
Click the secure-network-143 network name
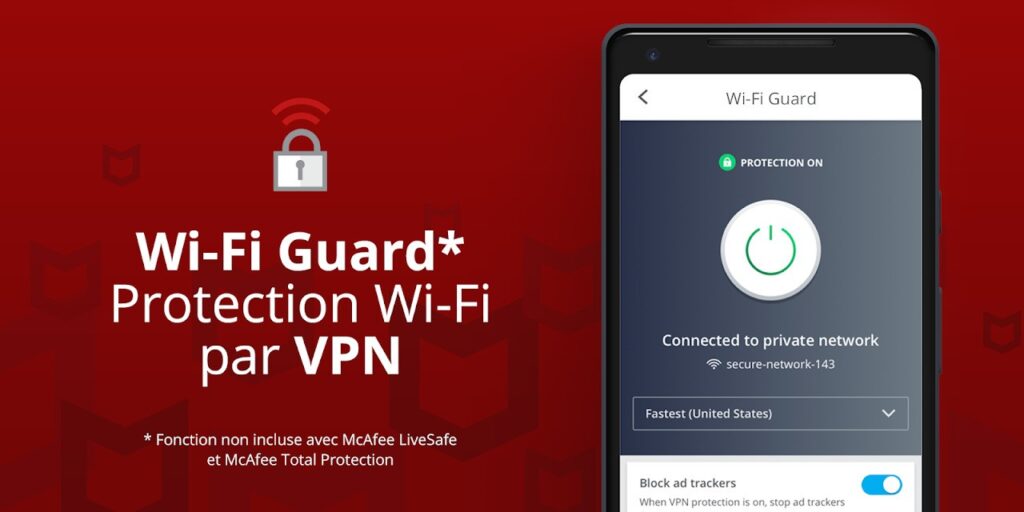[780, 364]
